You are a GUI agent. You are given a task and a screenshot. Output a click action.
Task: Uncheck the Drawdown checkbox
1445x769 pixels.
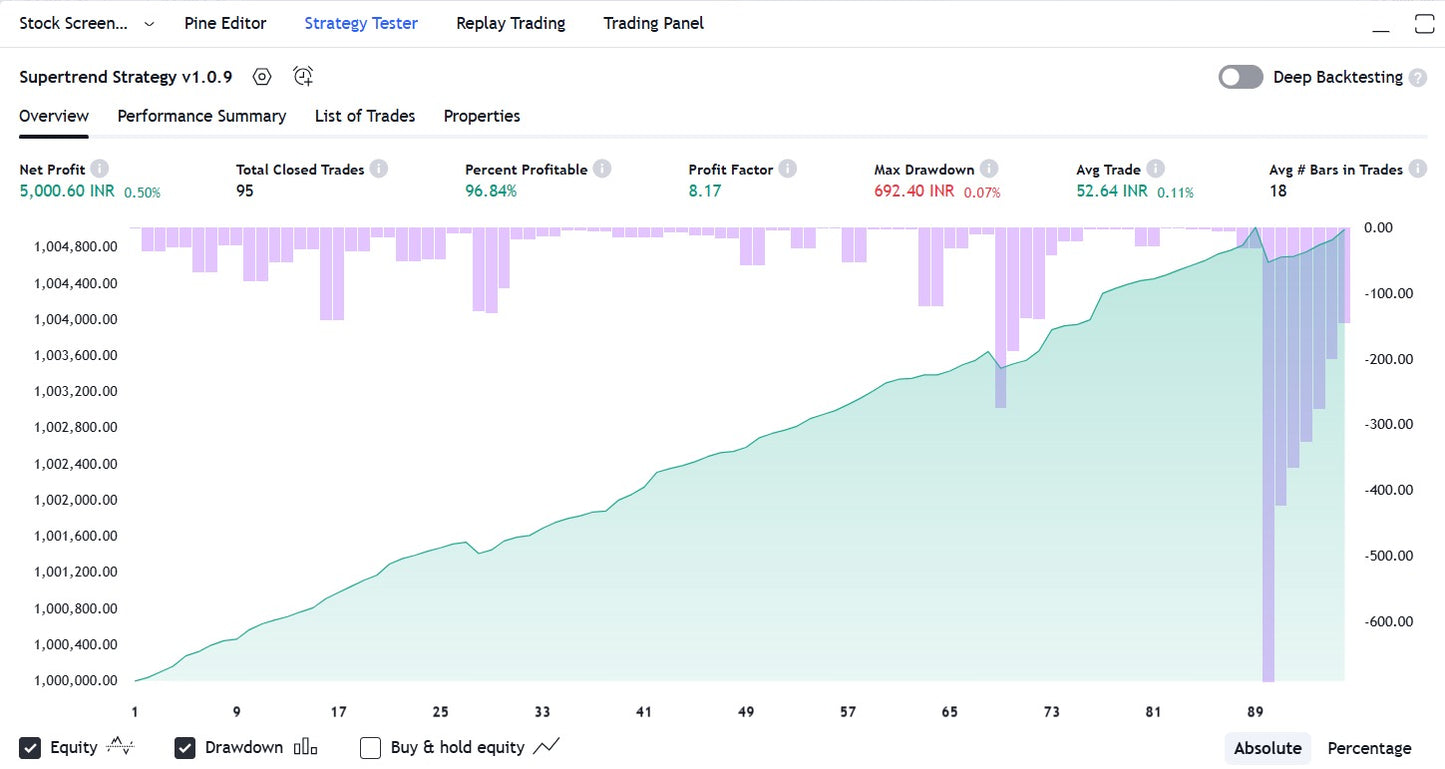click(x=185, y=747)
